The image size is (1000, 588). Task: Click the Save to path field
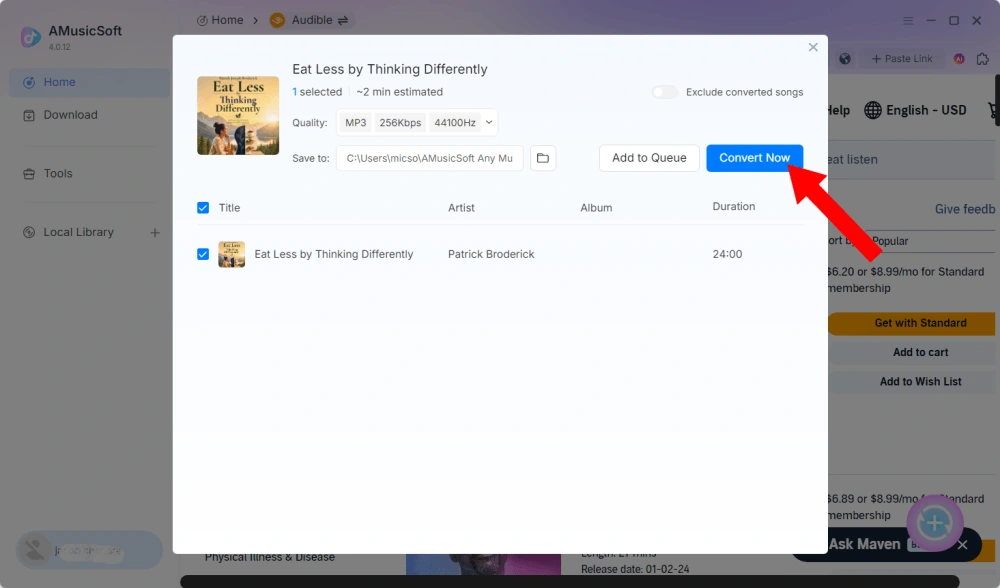coord(429,158)
